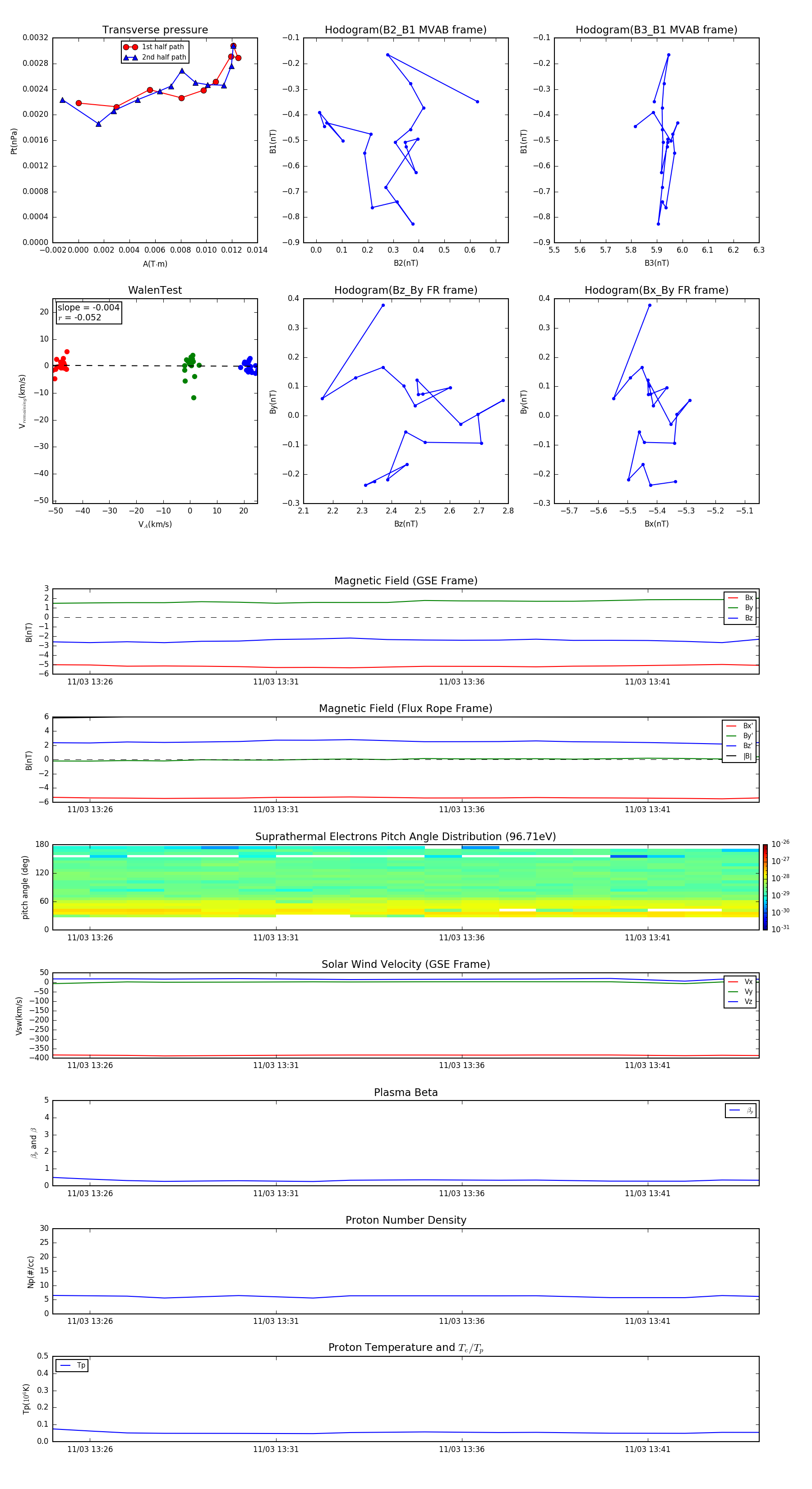This screenshot has width=812, height=1489.
Task: Click the 'Bz(nT)' x-axis label
Action: [x=406, y=524]
